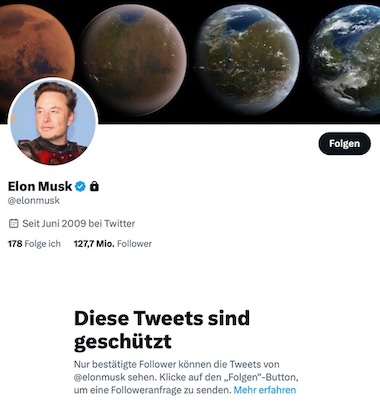Click the @elonmusk handle below the name
Screen dimensions: 380x403
click(34, 201)
